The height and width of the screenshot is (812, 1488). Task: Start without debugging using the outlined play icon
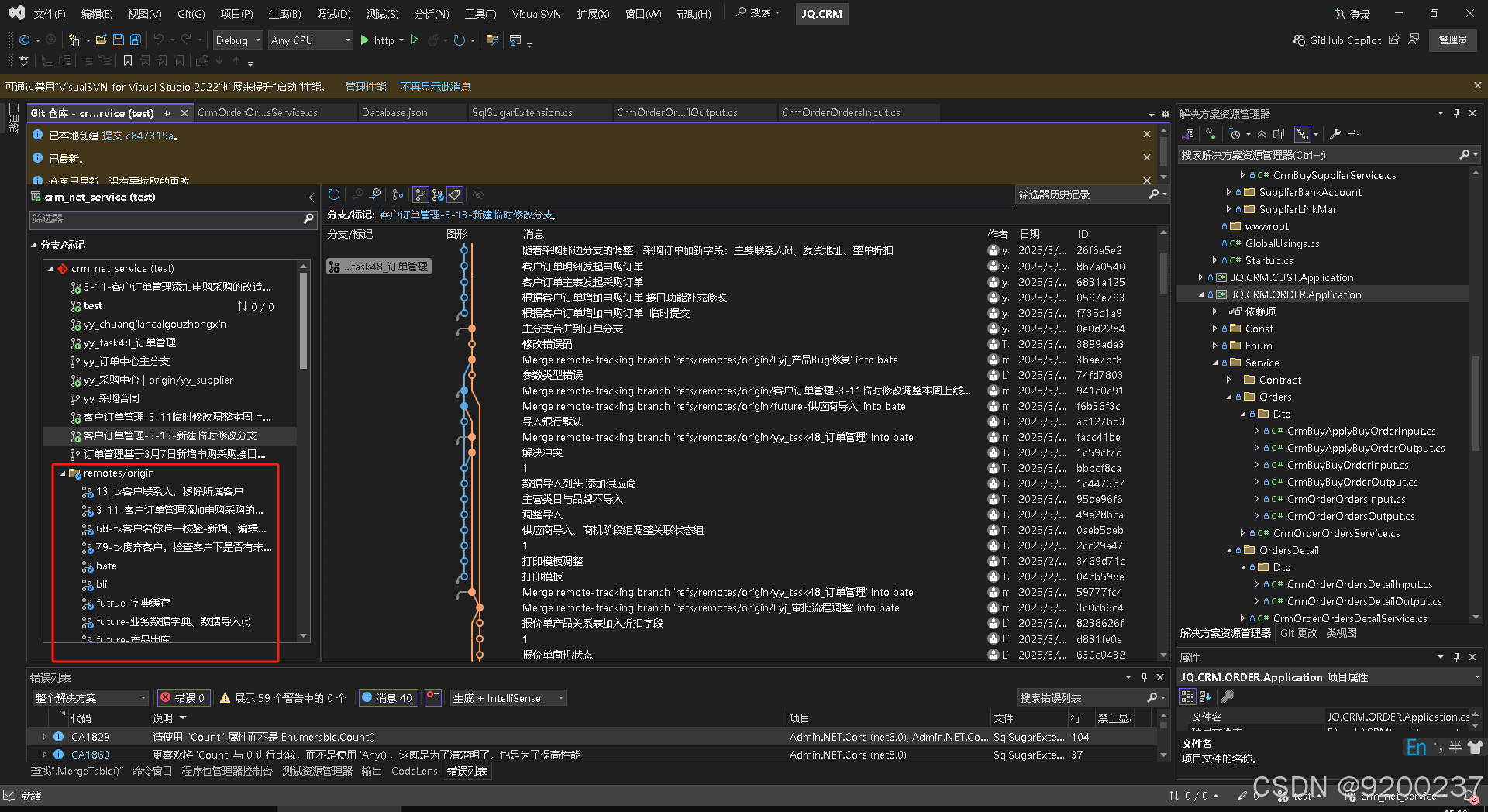pos(415,40)
